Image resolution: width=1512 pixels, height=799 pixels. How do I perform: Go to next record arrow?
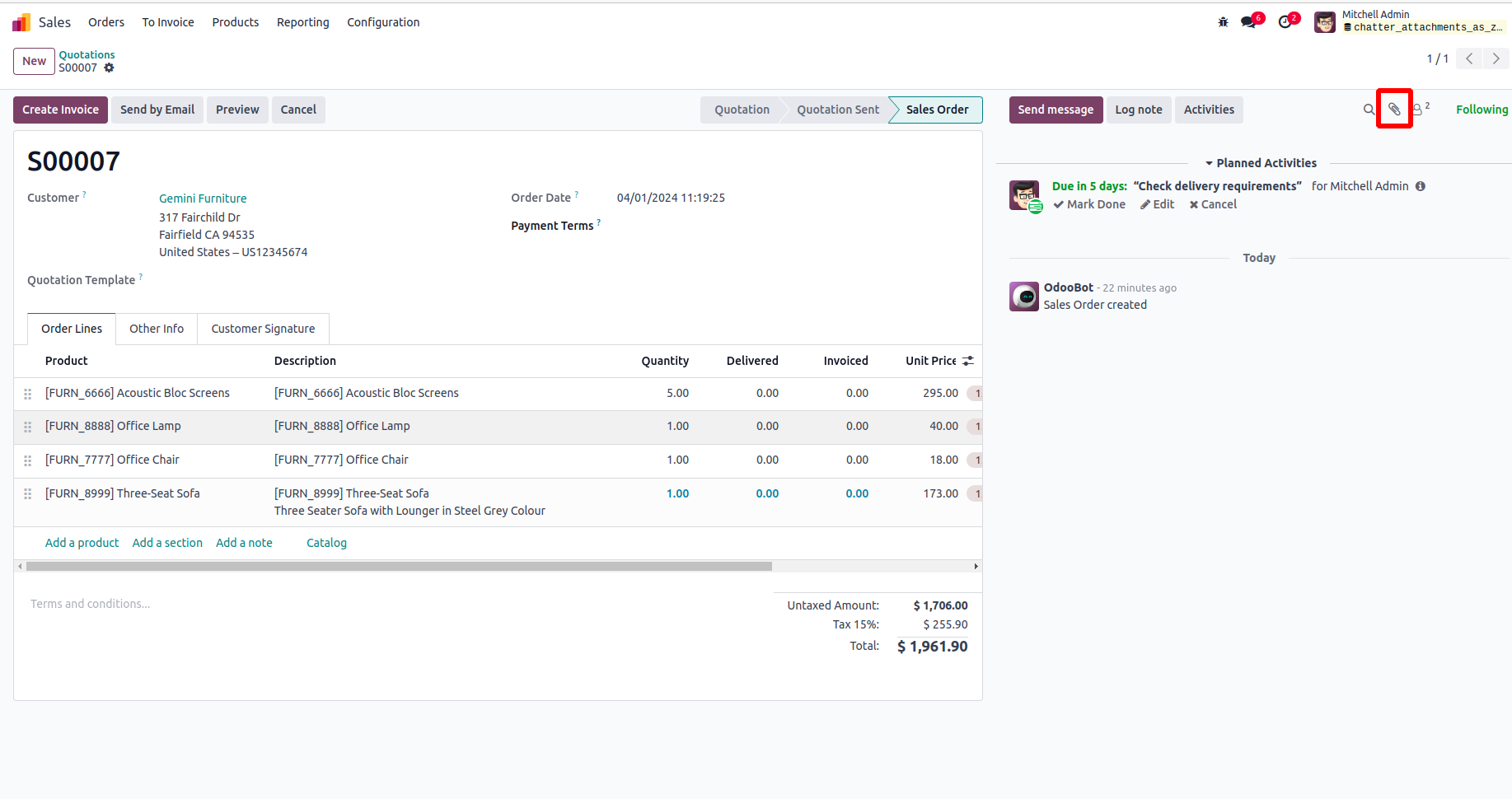pyautogui.click(x=1496, y=58)
